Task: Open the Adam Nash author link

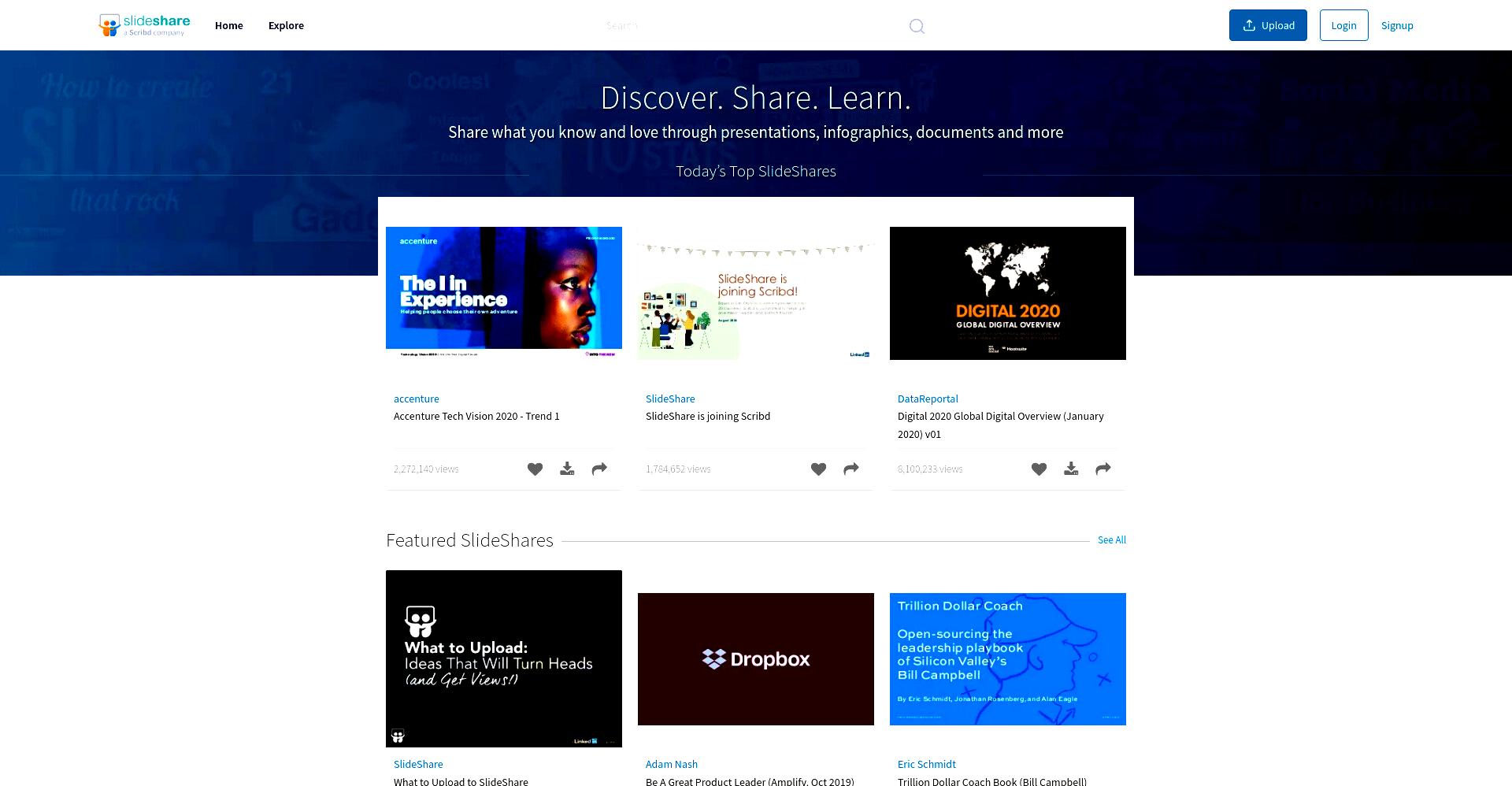Action: click(x=672, y=764)
